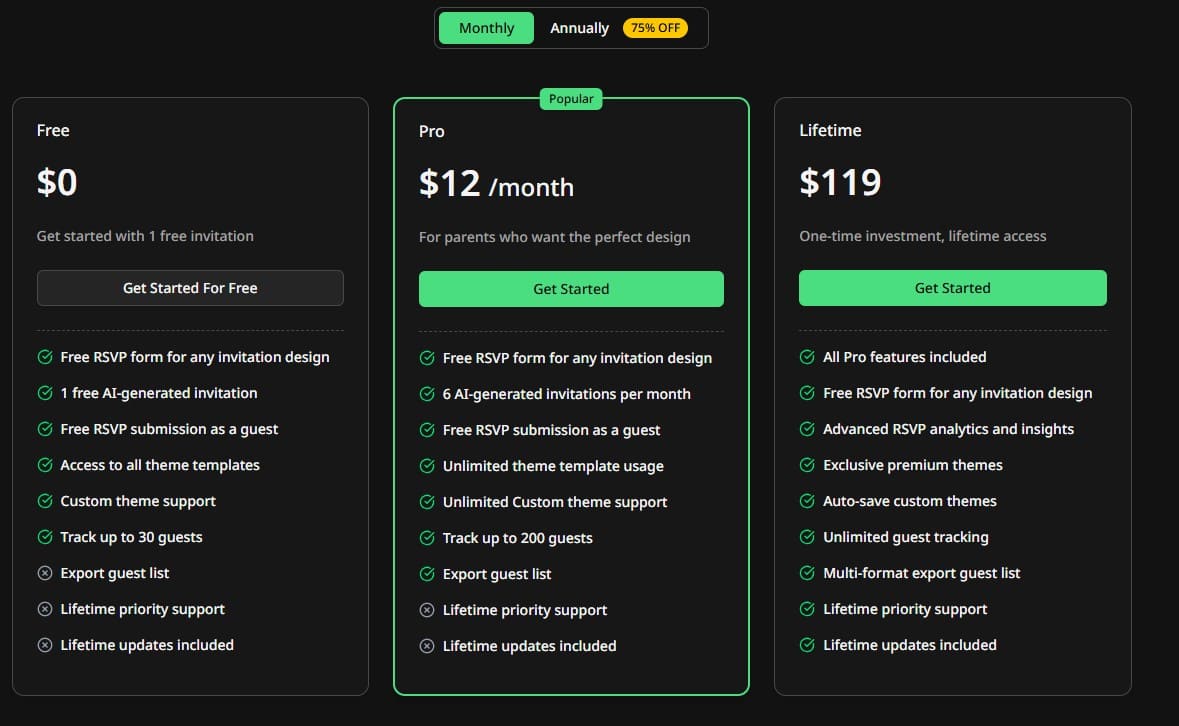Click Get Started under Lifetime plan
1179x726 pixels.
click(952, 288)
